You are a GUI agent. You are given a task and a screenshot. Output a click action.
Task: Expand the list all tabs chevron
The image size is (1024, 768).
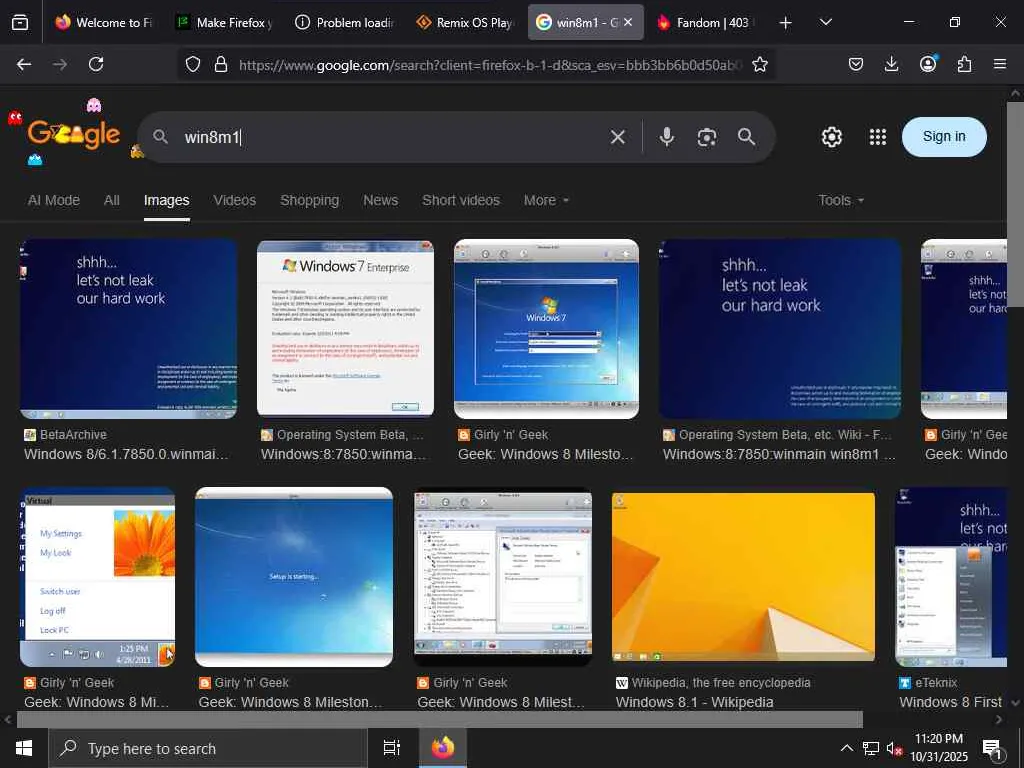pos(825,22)
